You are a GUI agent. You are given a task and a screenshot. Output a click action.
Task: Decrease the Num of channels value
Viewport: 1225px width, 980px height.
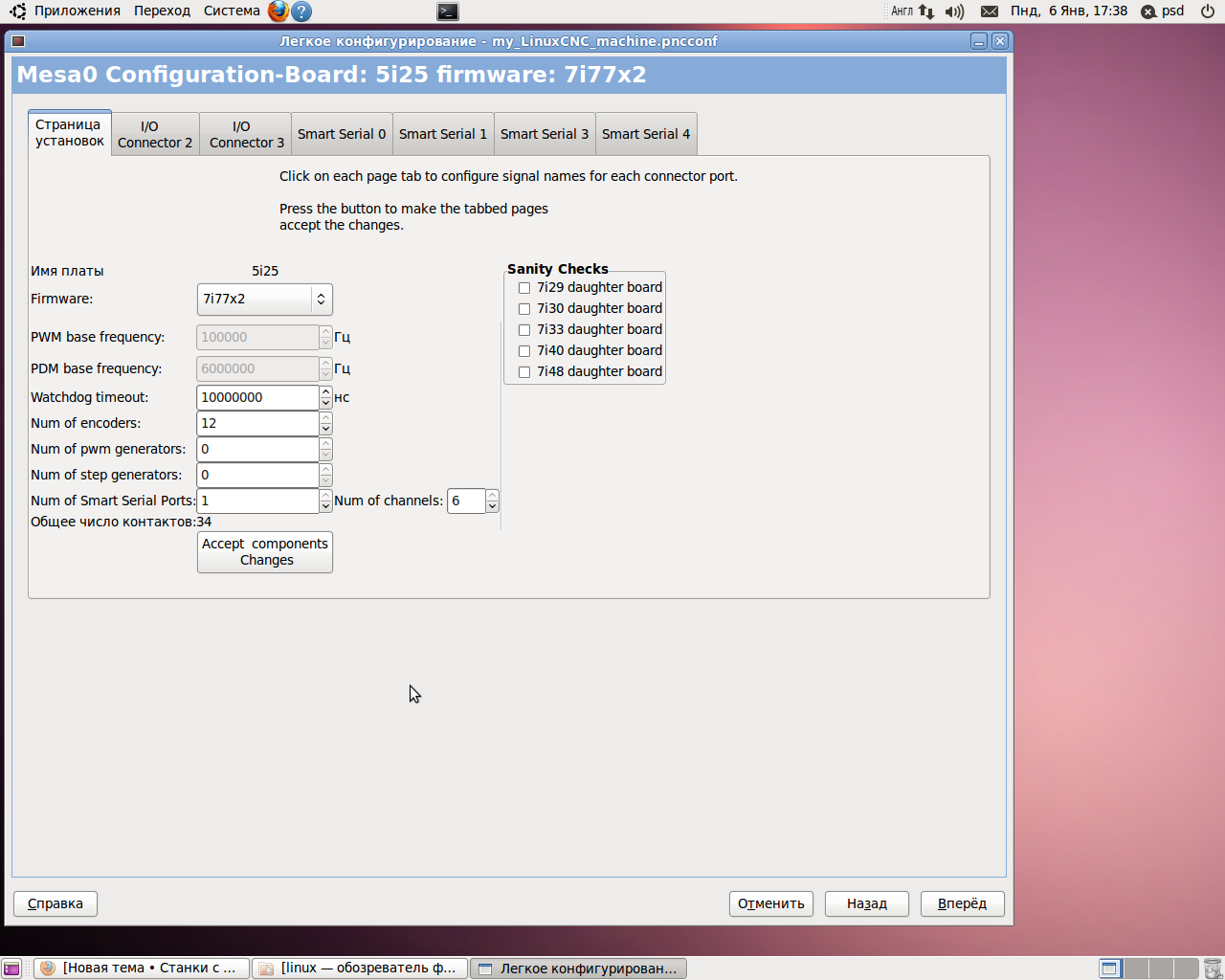click(492, 506)
